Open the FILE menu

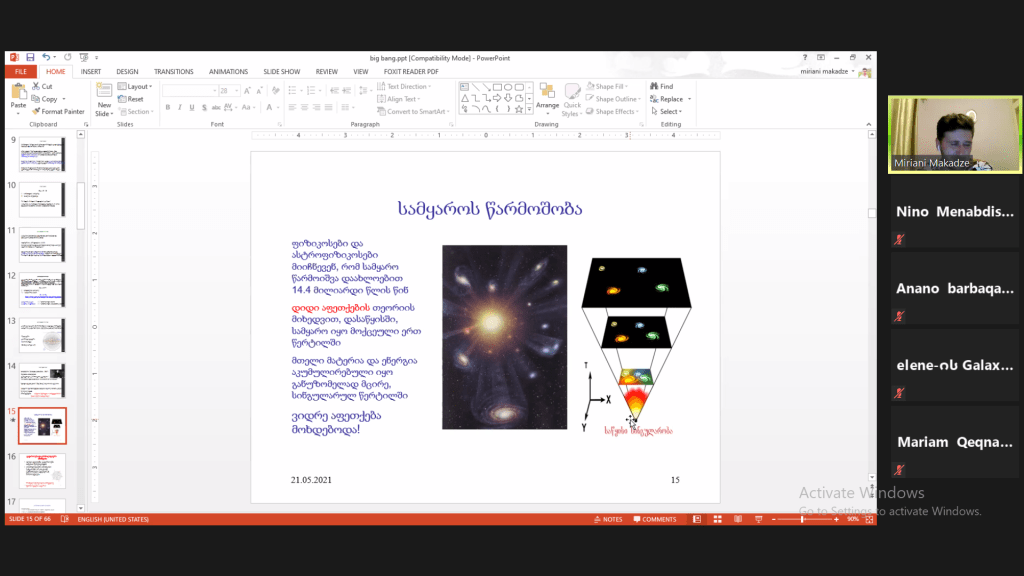point(20,72)
